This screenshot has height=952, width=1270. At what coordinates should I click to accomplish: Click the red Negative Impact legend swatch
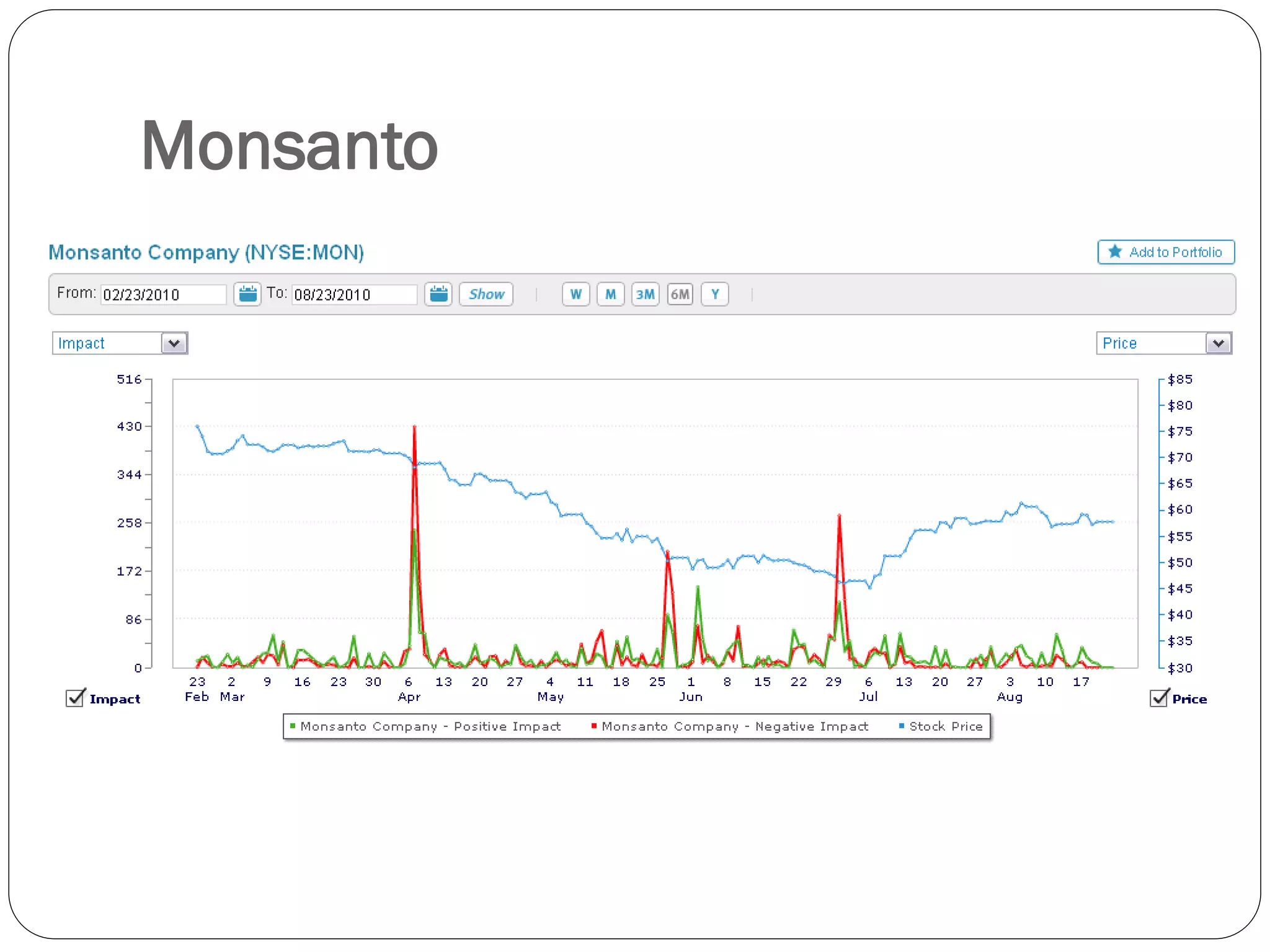pos(594,726)
